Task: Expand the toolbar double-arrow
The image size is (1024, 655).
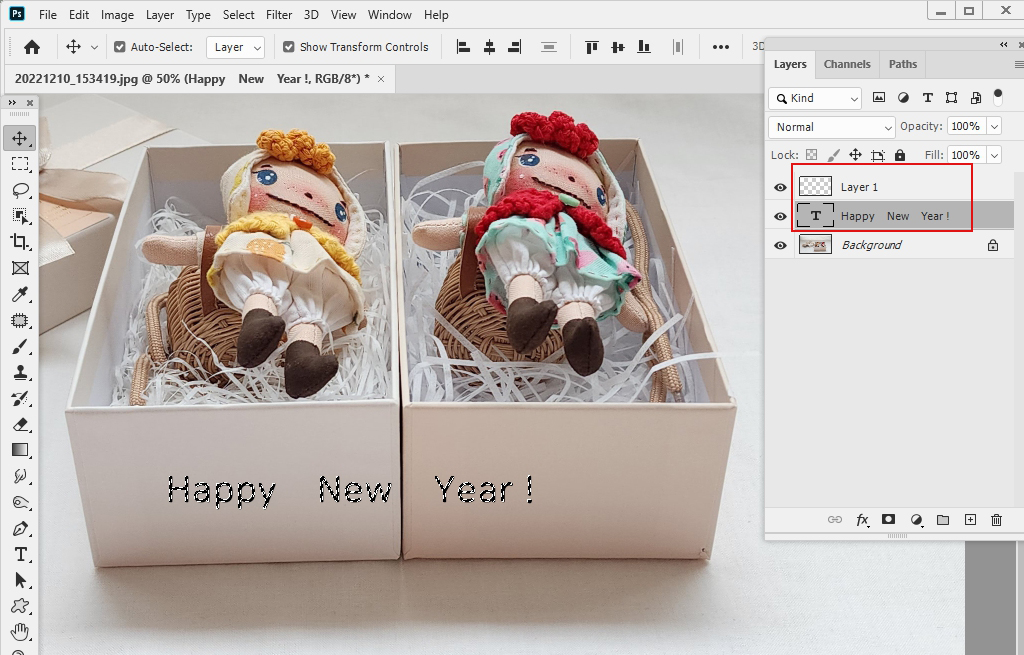Action: [x=12, y=103]
